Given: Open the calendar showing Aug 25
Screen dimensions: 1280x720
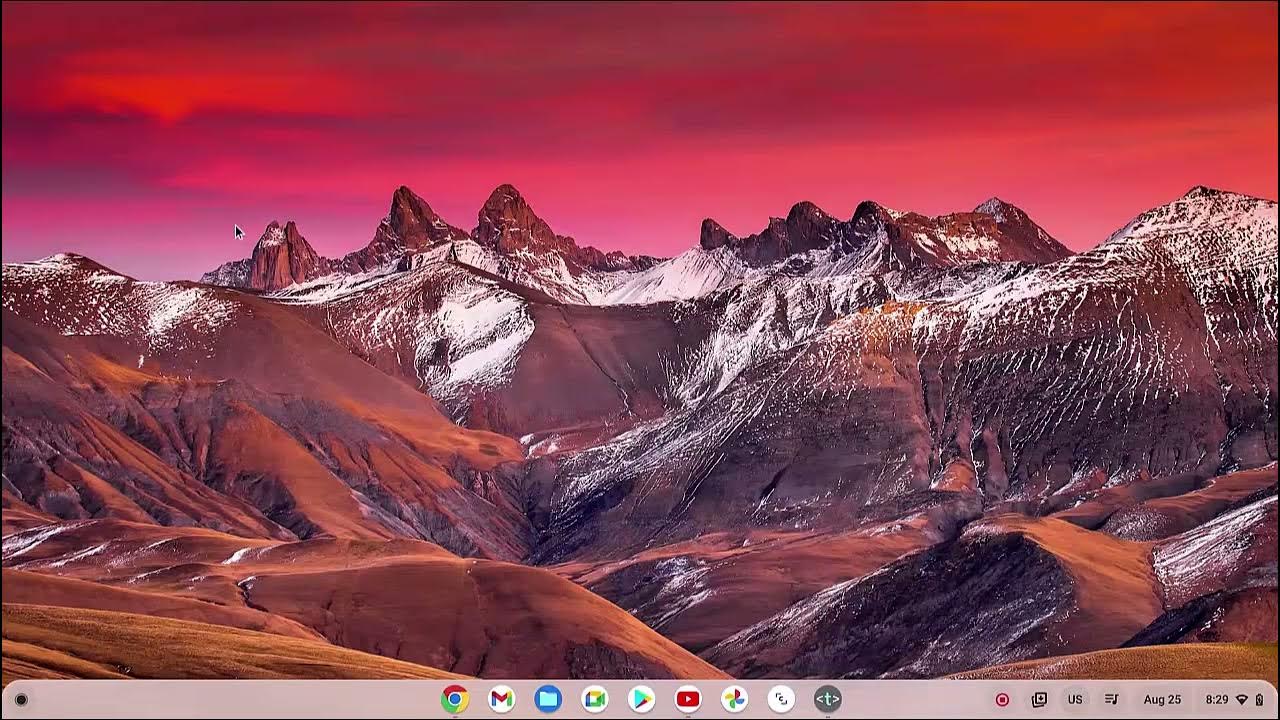Looking at the screenshot, I should click(x=1162, y=700).
